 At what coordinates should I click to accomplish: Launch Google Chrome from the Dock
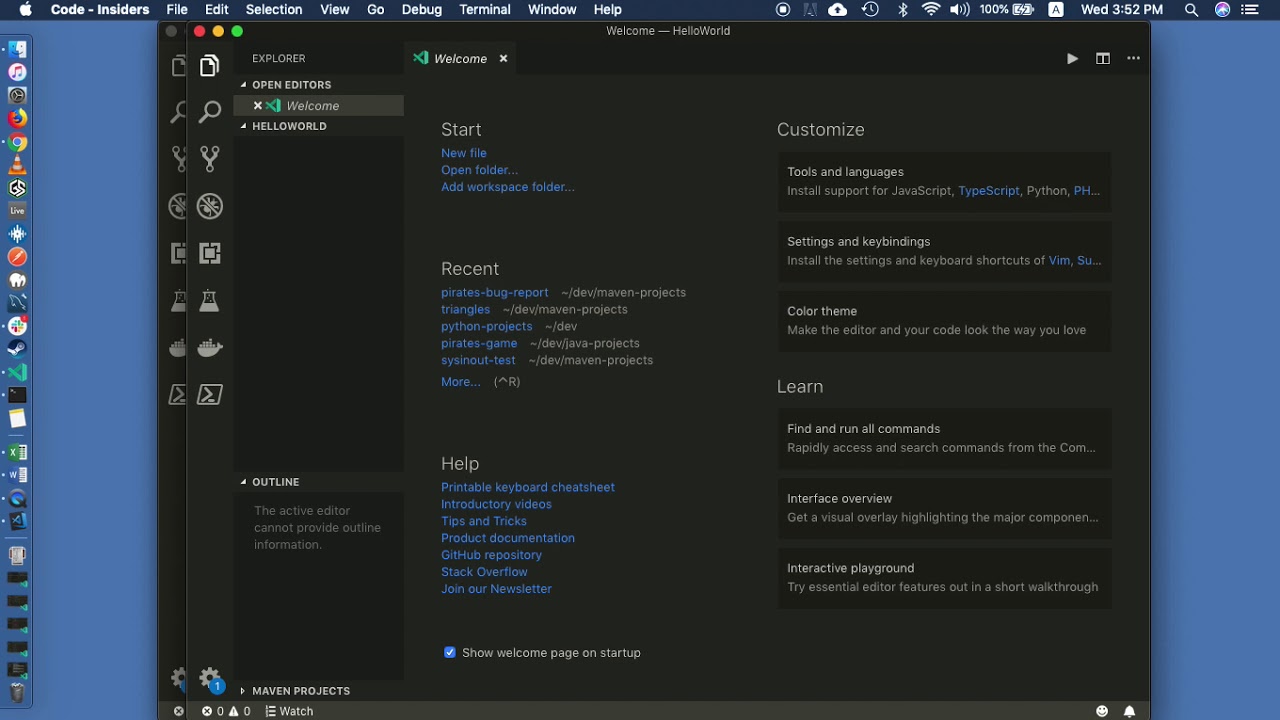(x=17, y=142)
